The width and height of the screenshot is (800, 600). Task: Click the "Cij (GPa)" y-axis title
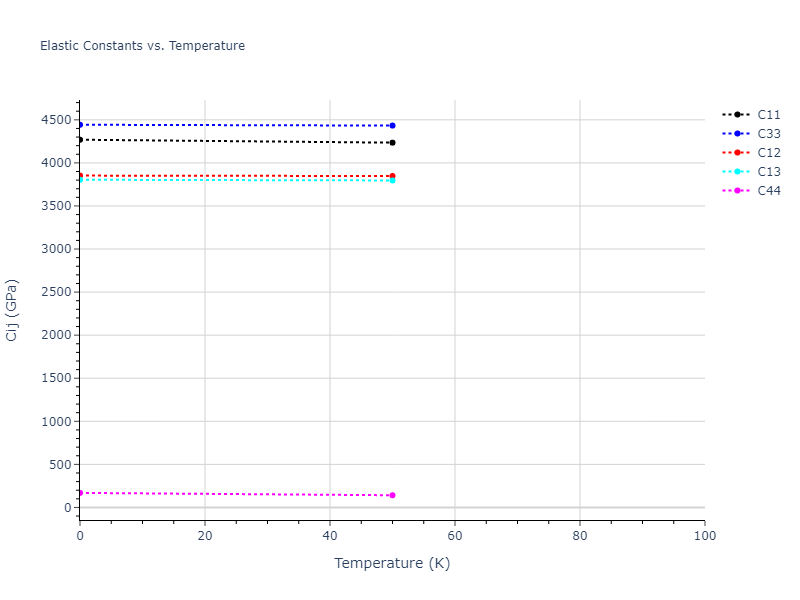pos(13,310)
